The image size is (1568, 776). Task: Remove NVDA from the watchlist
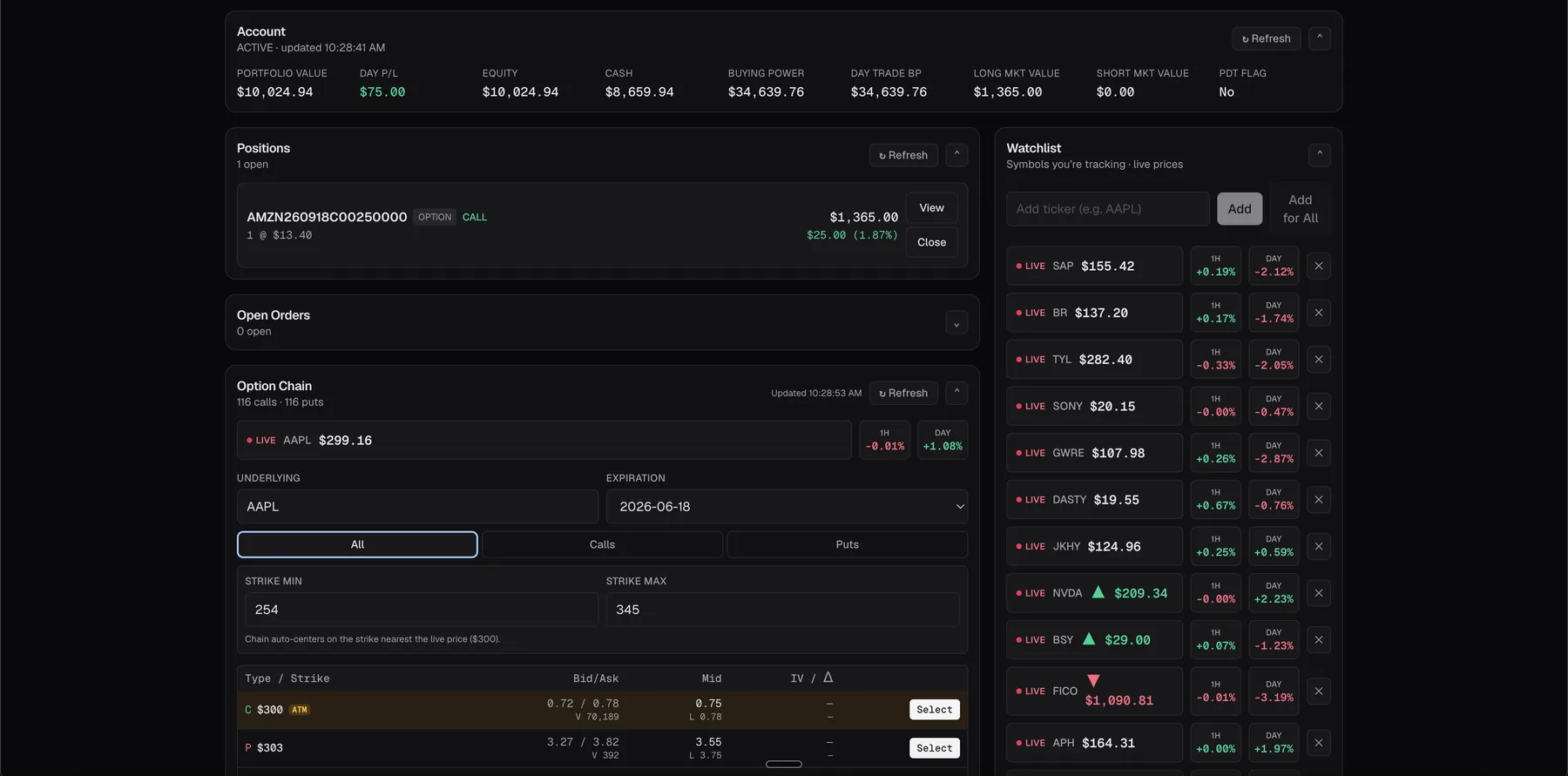click(x=1319, y=593)
